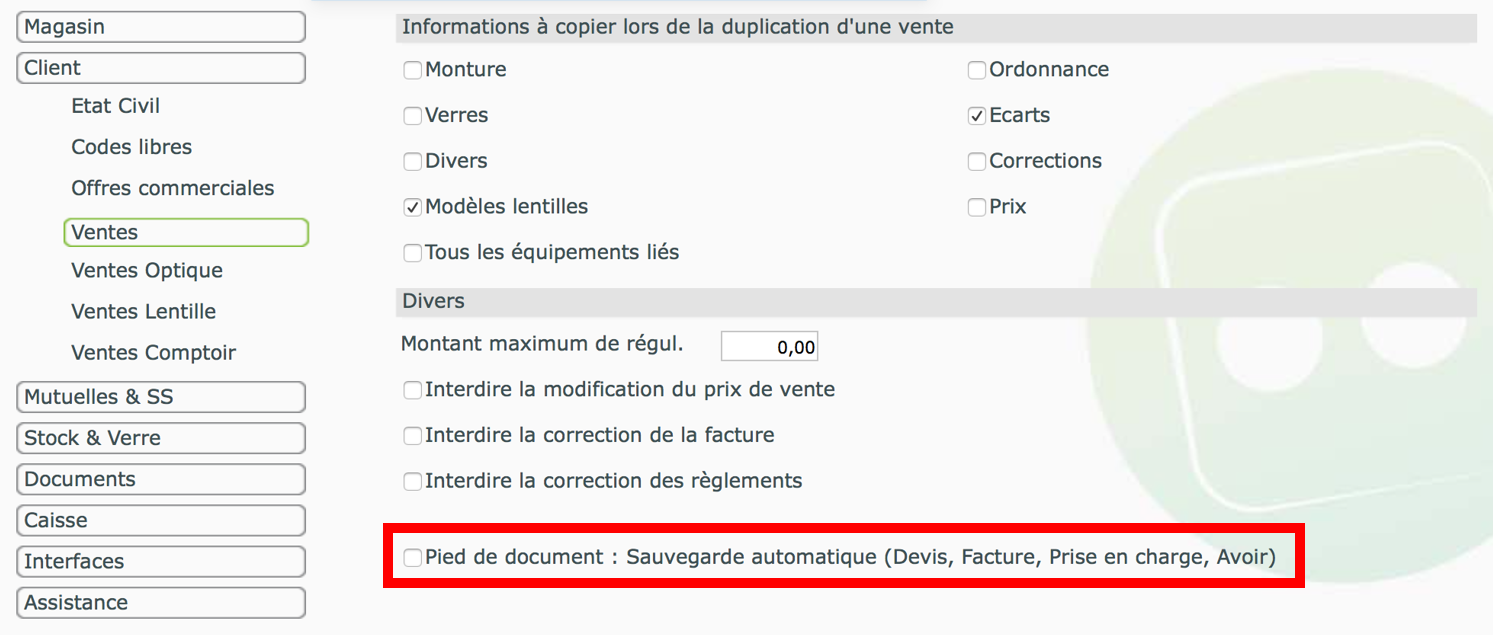Image resolution: width=1493 pixels, height=635 pixels.
Task: Tick the Divers duplication checkbox
Action: [413, 162]
